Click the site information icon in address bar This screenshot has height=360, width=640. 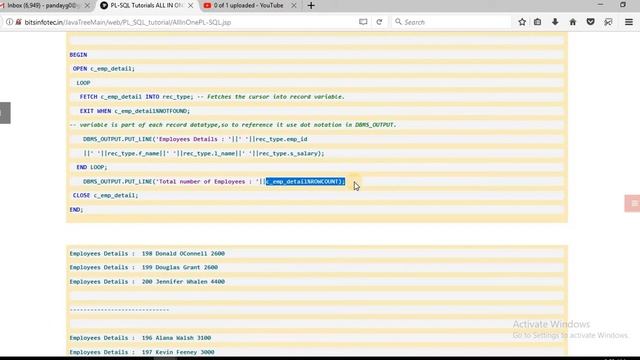(9, 22)
